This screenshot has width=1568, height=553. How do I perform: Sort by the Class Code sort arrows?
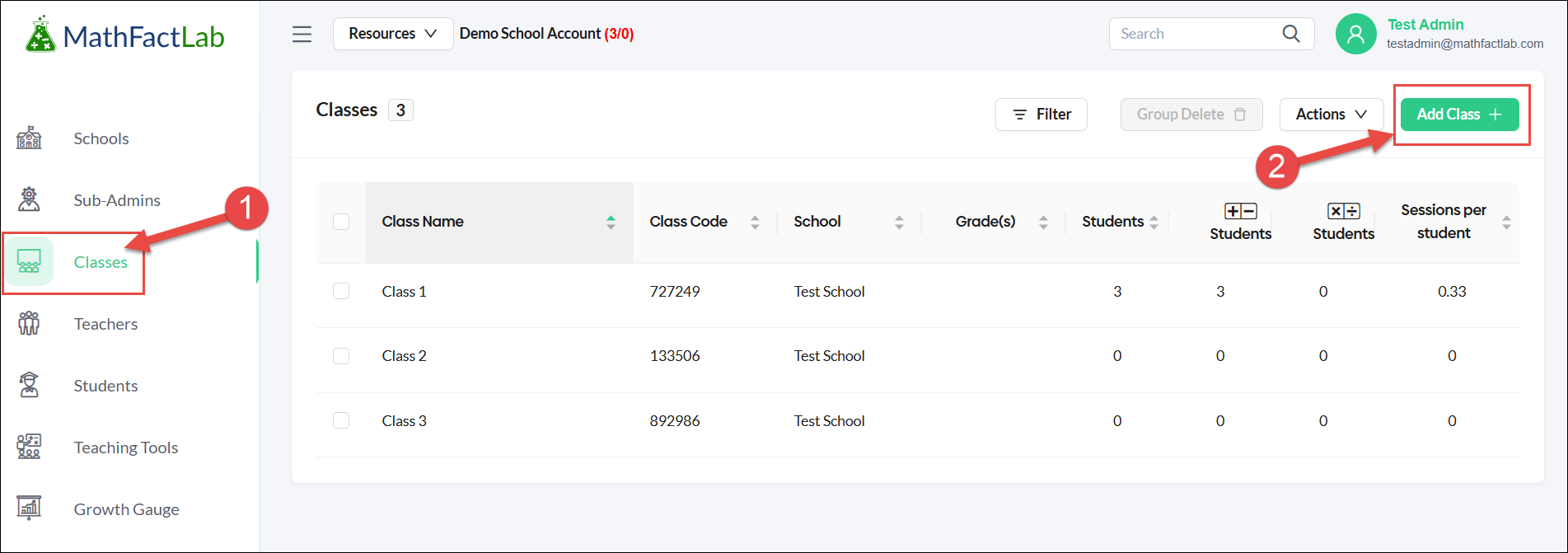[755, 222]
